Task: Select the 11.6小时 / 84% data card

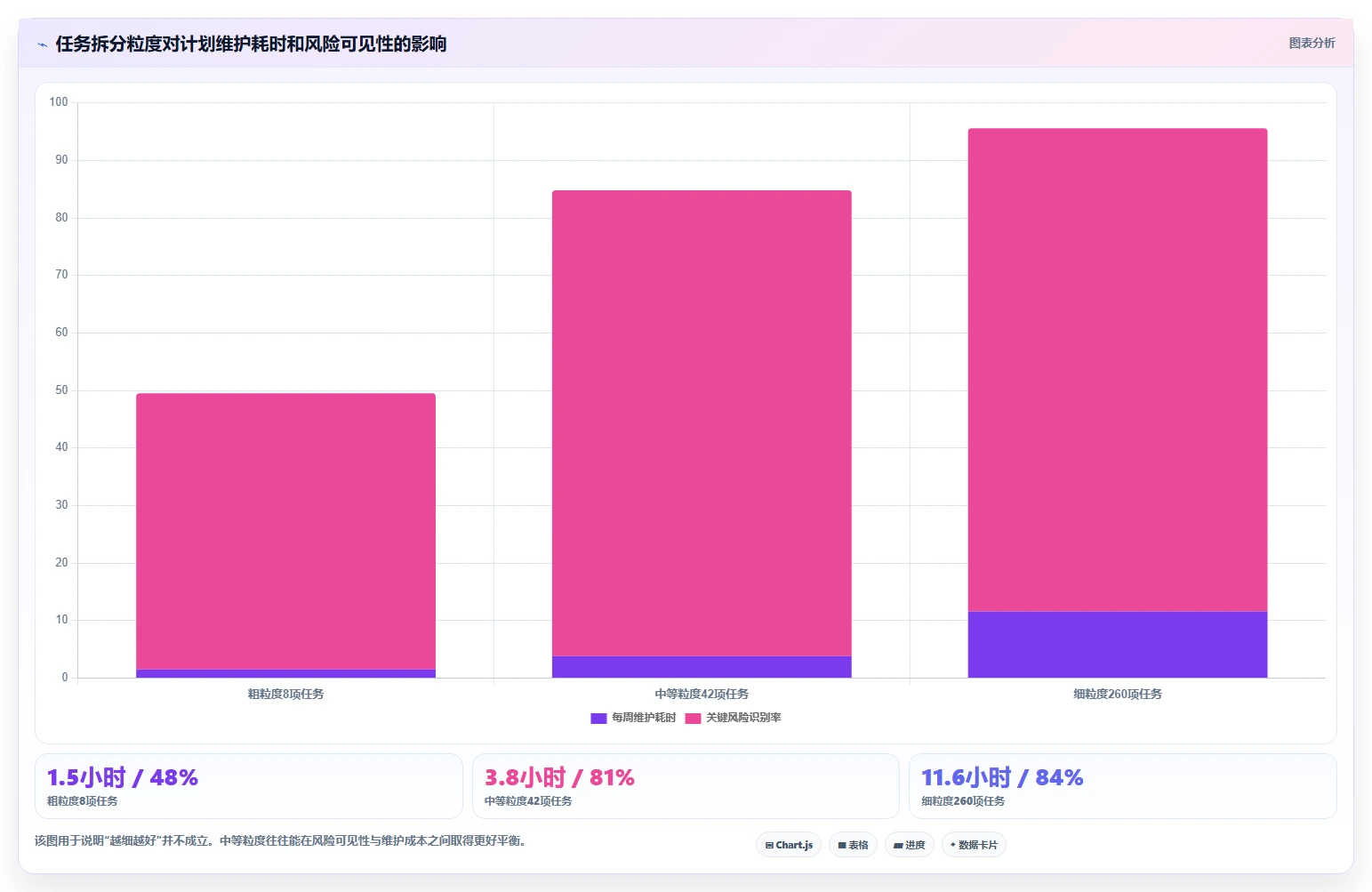Action: tap(1123, 786)
